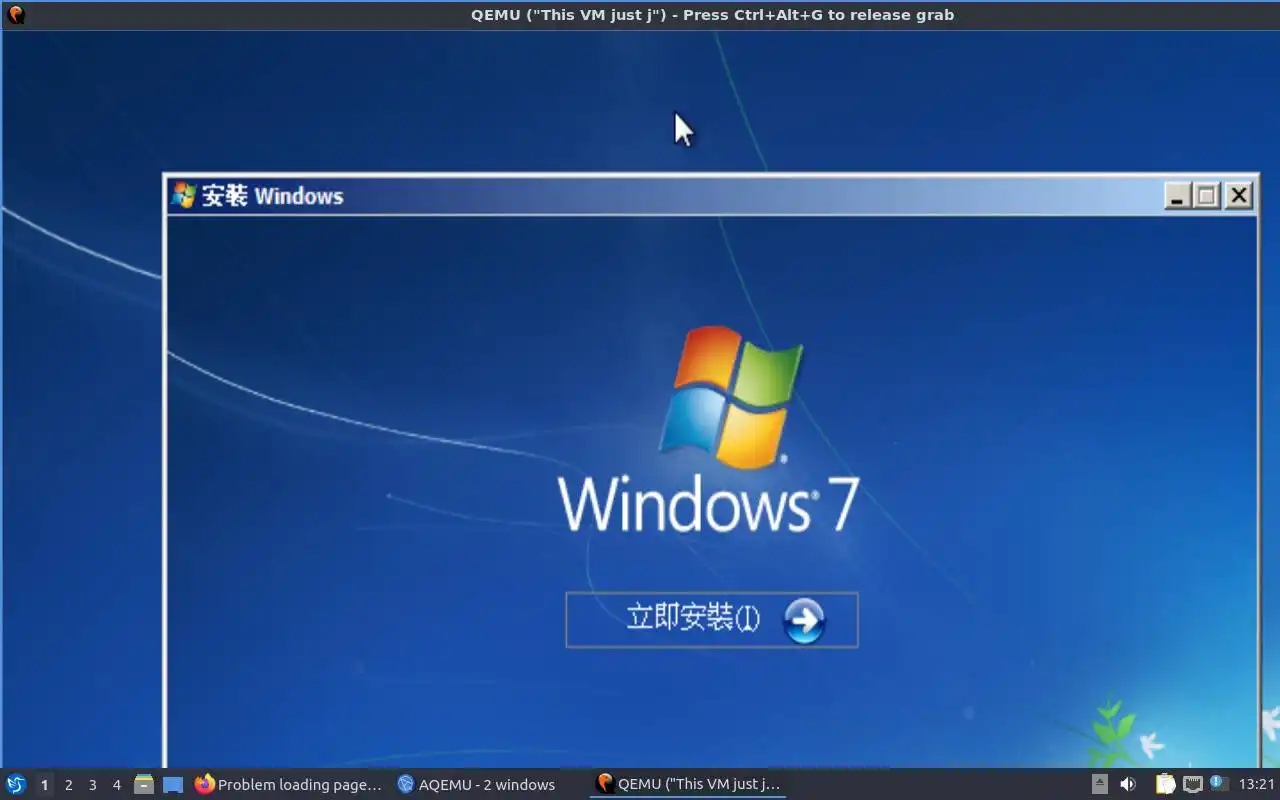Expand the hidden system tray icons
Viewport: 1280px width, 800px height.
point(1099,784)
